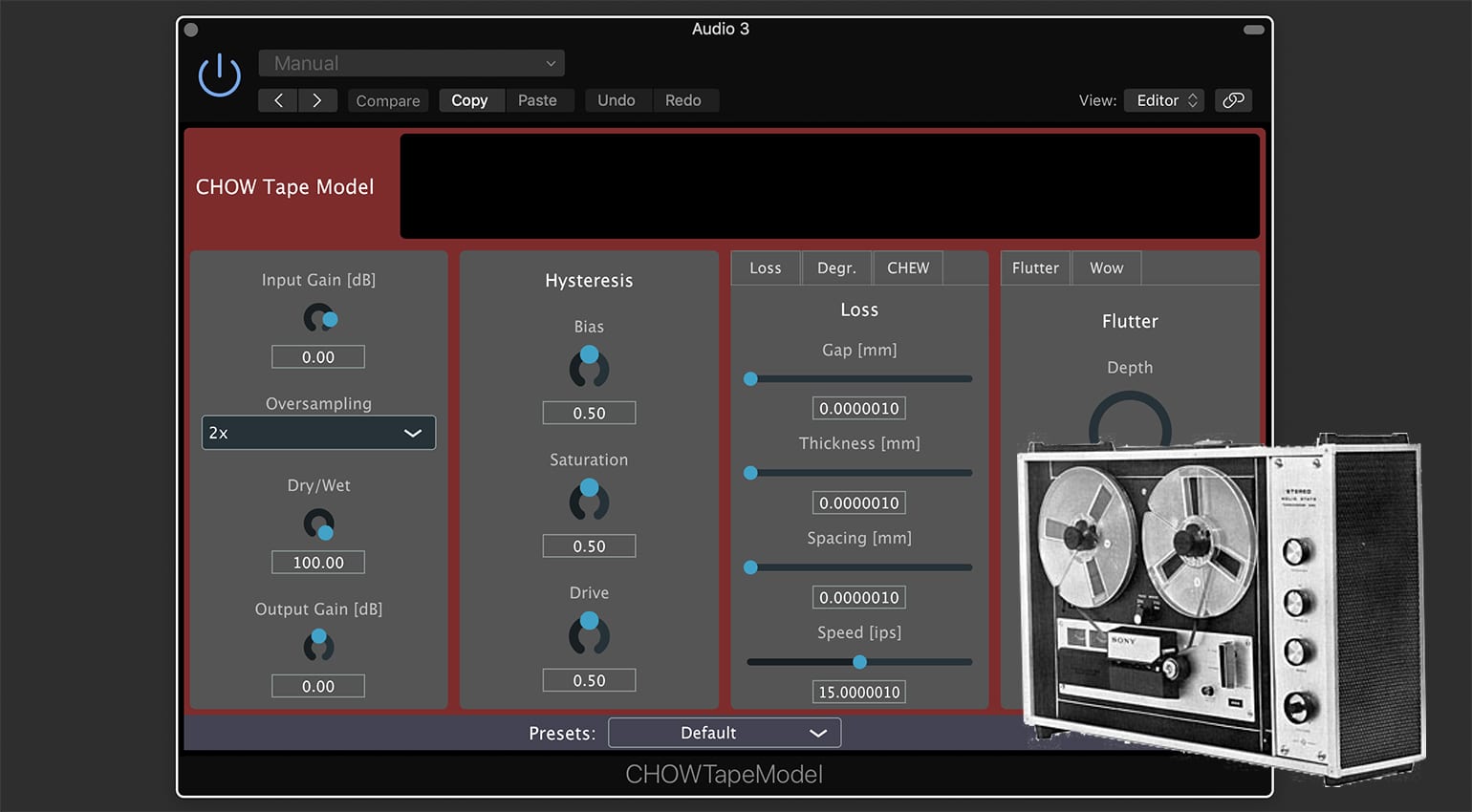Click the Dry/Wet knob
The image size is (1472, 812).
pos(319,524)
